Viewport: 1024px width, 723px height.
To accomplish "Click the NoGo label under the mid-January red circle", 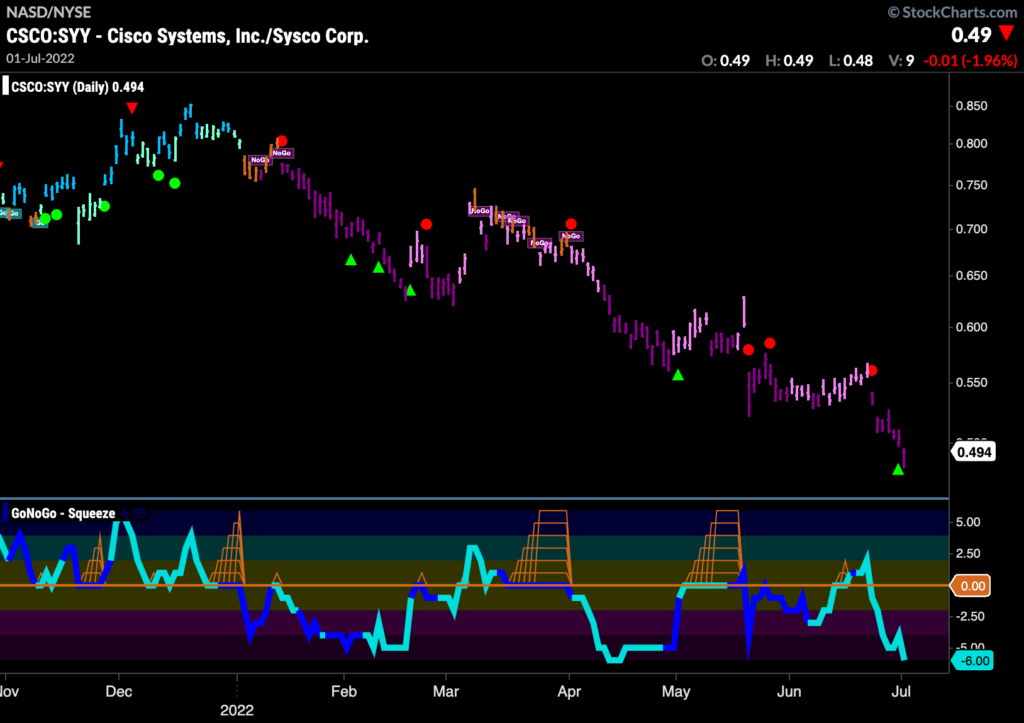I will click(x=281, y=153).
